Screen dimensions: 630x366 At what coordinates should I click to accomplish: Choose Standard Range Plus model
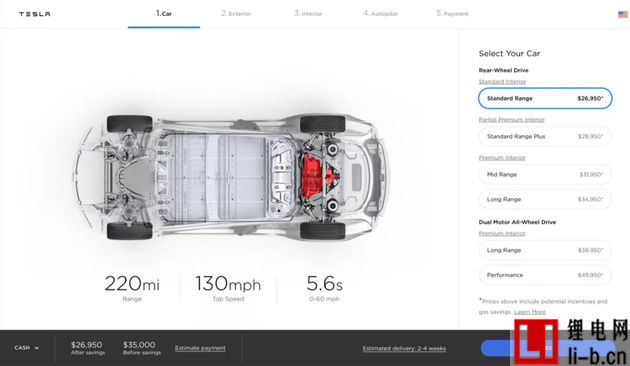pyautogui.click(x=545, y=137)
